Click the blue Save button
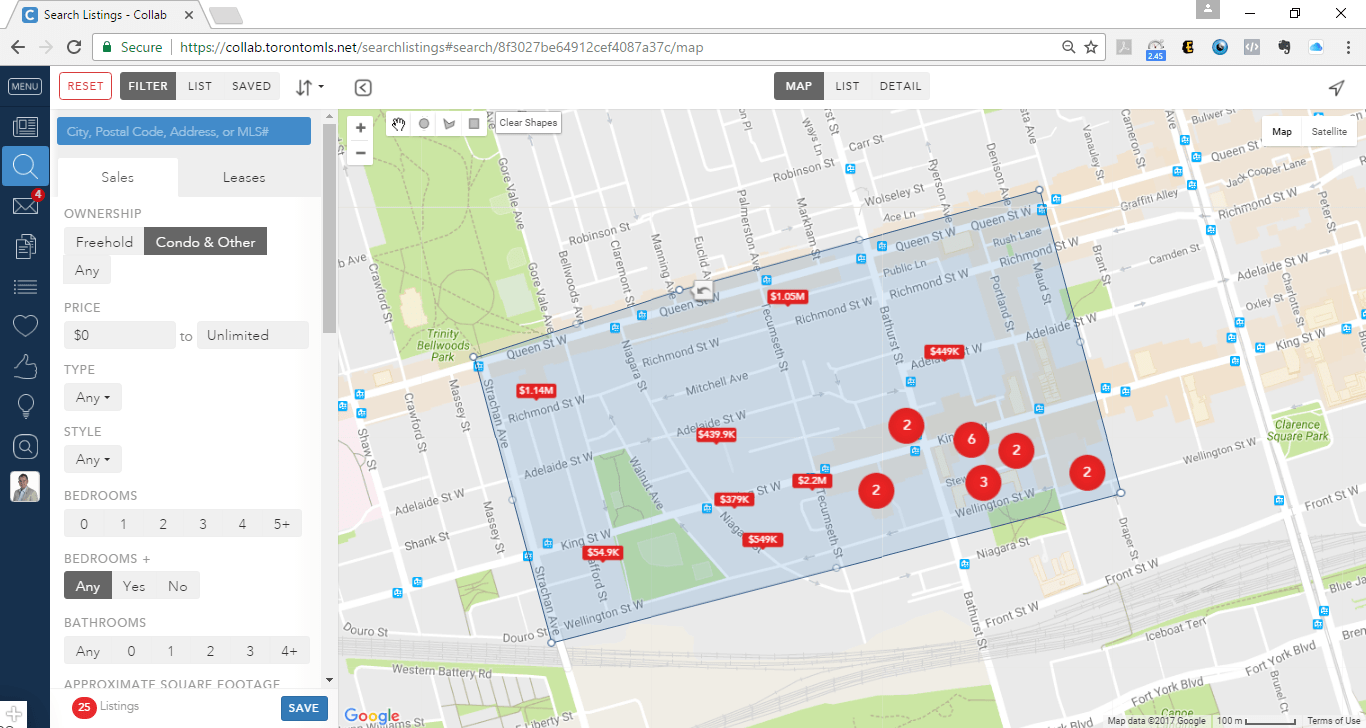The image size is (1366, 728). (303, 708)
